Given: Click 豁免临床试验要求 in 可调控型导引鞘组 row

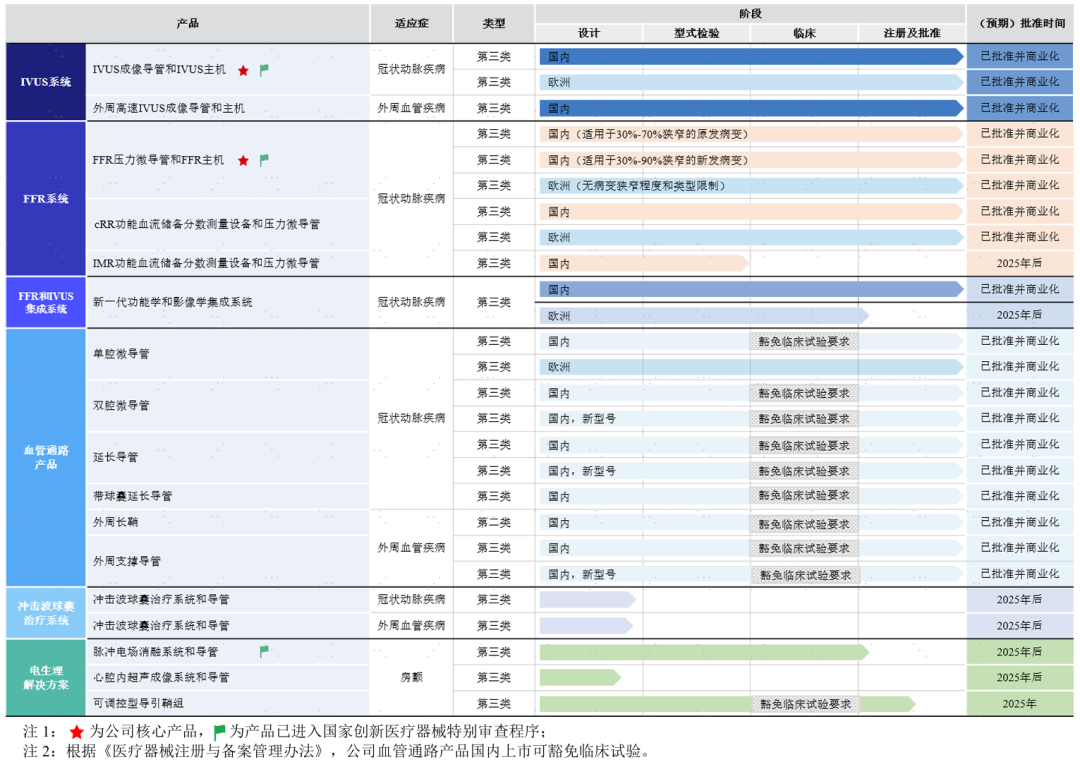Looking at the screenshot, I should click(x=805, y=704).
